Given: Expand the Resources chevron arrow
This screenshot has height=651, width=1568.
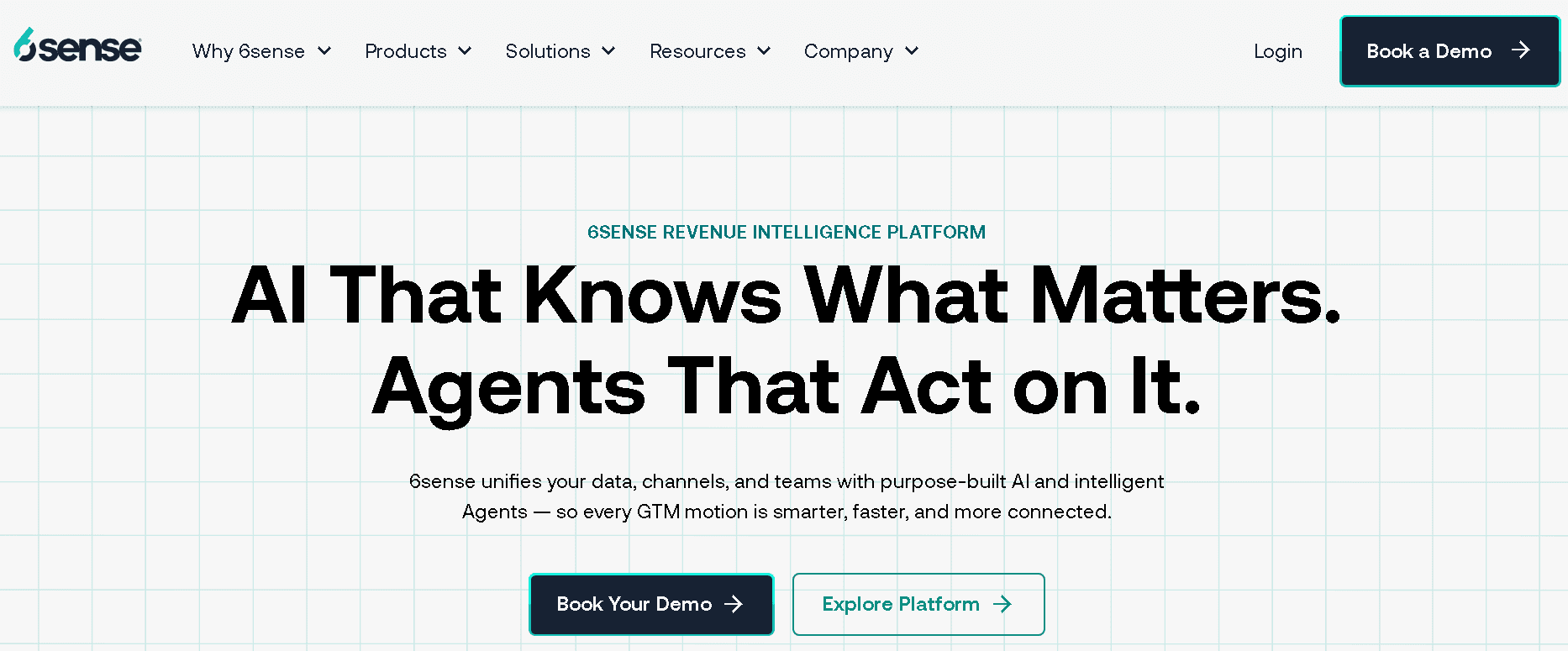Looking at the screenshot, I should click(764, 51).
